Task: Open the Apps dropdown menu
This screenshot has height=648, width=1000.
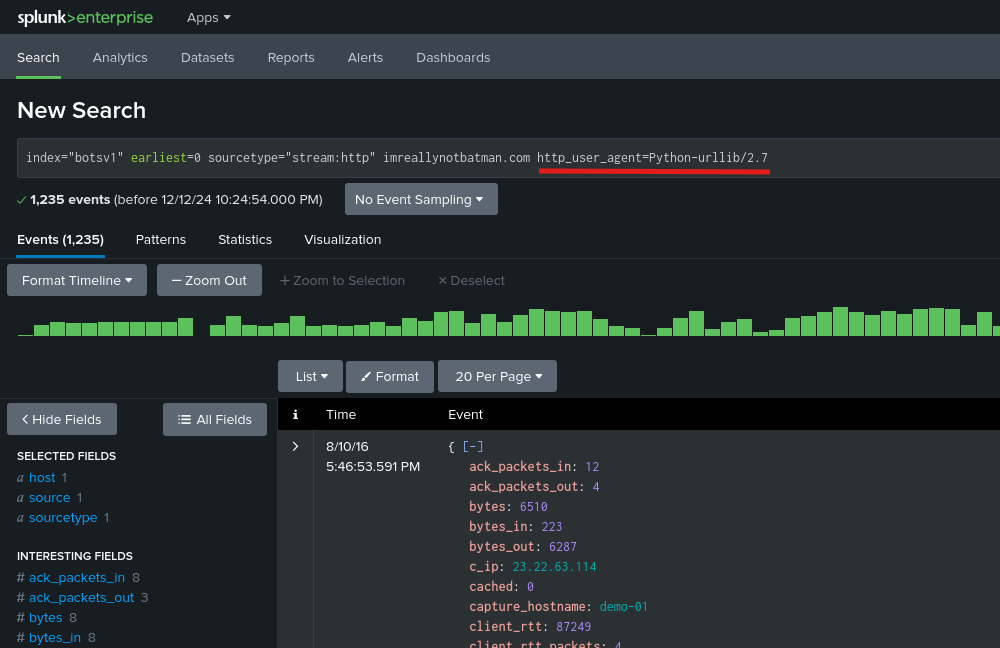Action: tap(209, 18)
